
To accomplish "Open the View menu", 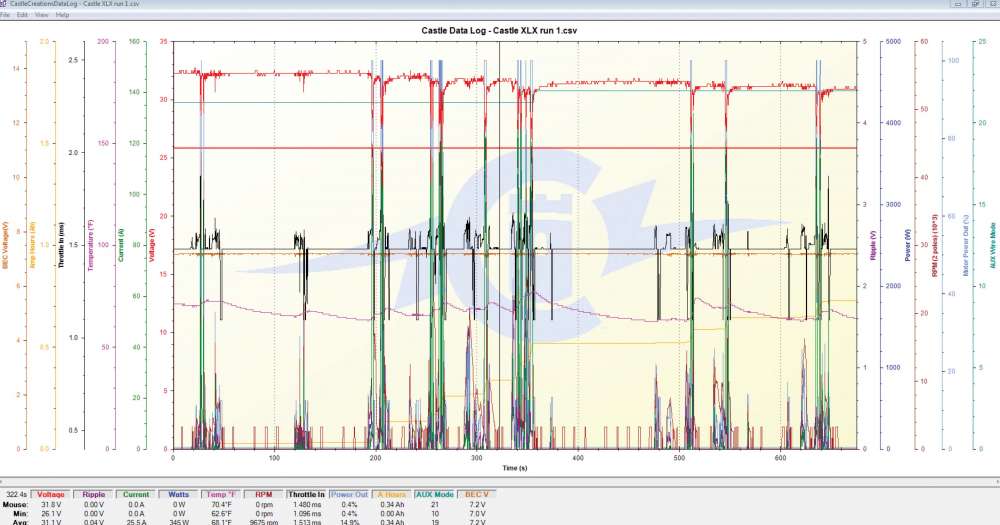I will (41, 15).
